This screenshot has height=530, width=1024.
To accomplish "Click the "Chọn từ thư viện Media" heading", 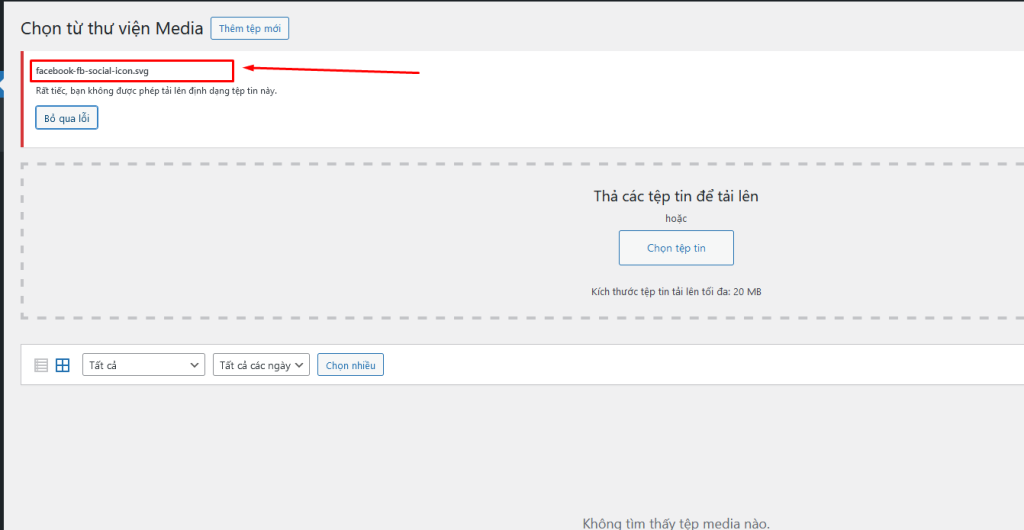I will click(112, 29).
